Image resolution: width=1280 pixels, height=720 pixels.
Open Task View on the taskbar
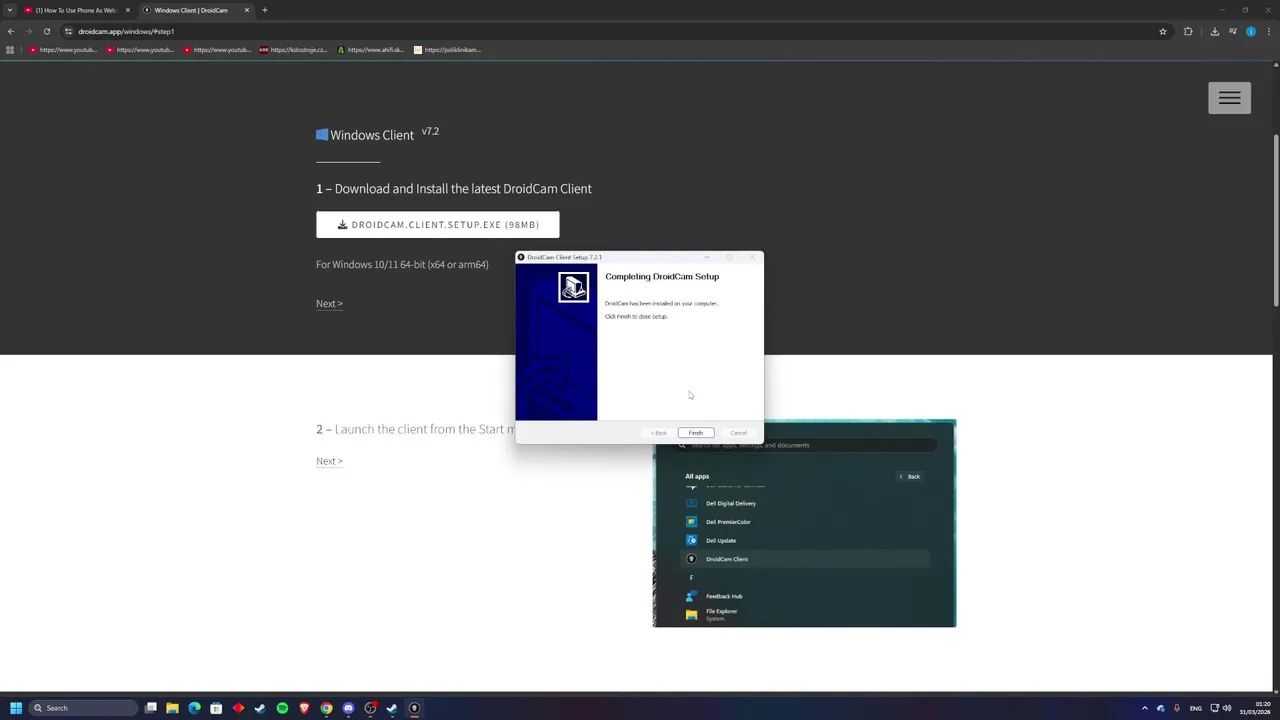[x=151, y=708]
